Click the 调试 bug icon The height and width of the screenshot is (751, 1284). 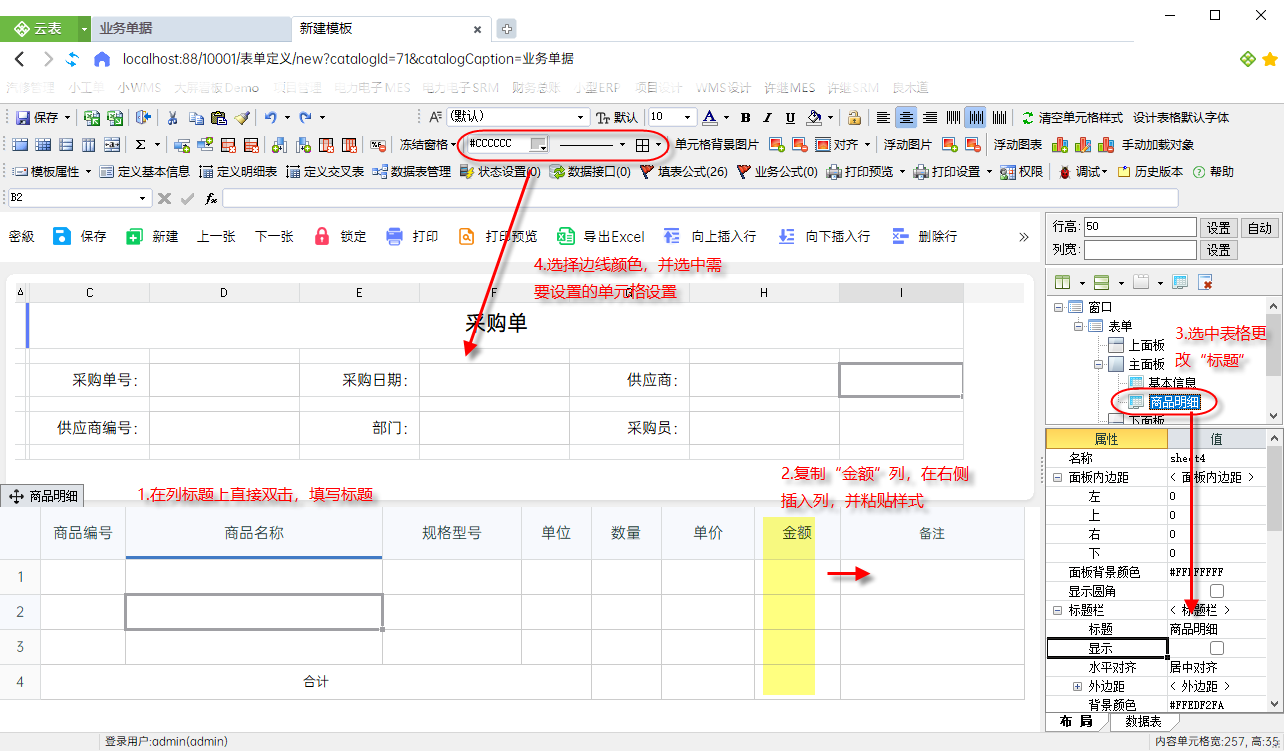(1065, 172)
